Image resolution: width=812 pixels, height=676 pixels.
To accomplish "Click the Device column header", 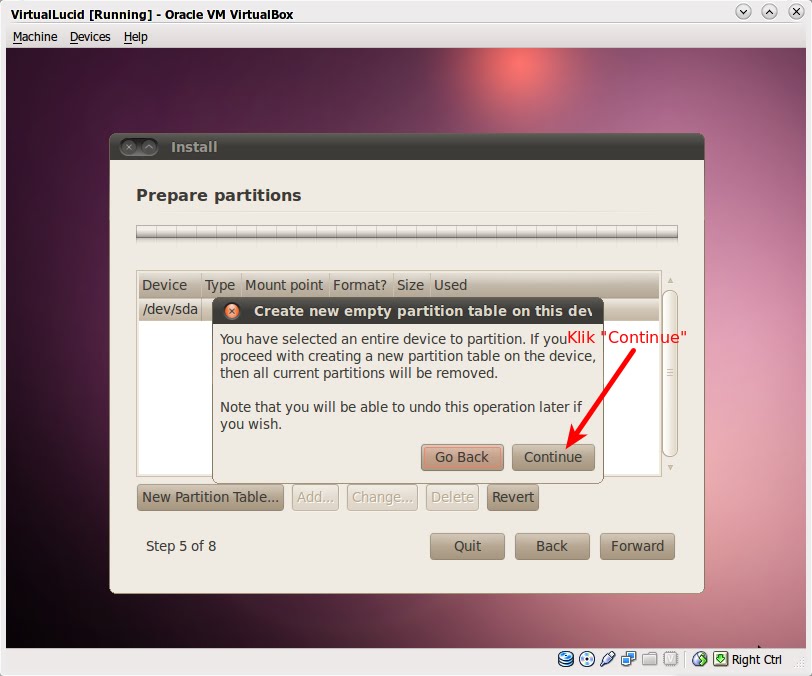I will pyautogui.click(x=170, y=285).
